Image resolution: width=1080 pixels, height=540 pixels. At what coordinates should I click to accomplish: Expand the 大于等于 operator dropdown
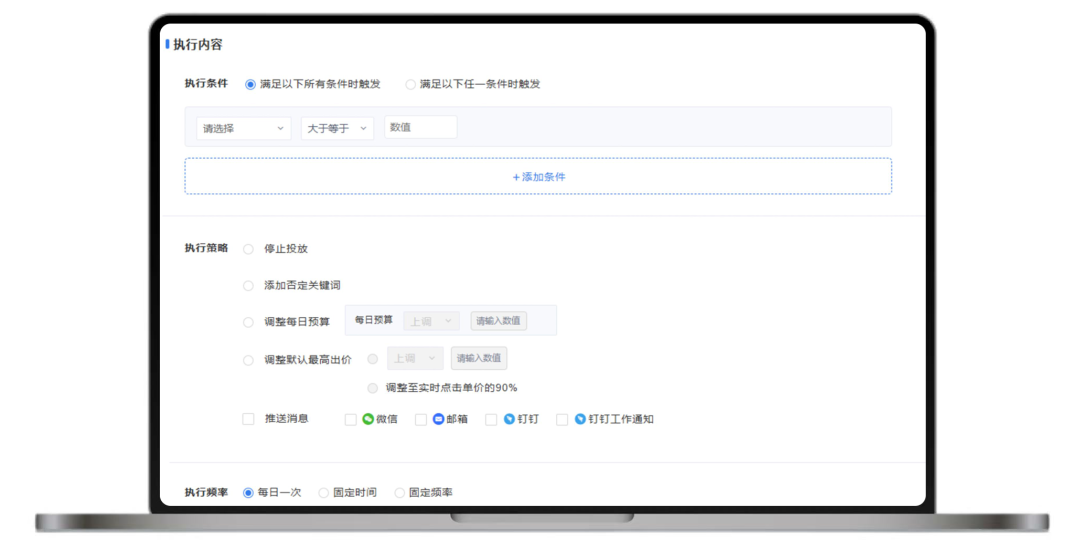point(338,128)
